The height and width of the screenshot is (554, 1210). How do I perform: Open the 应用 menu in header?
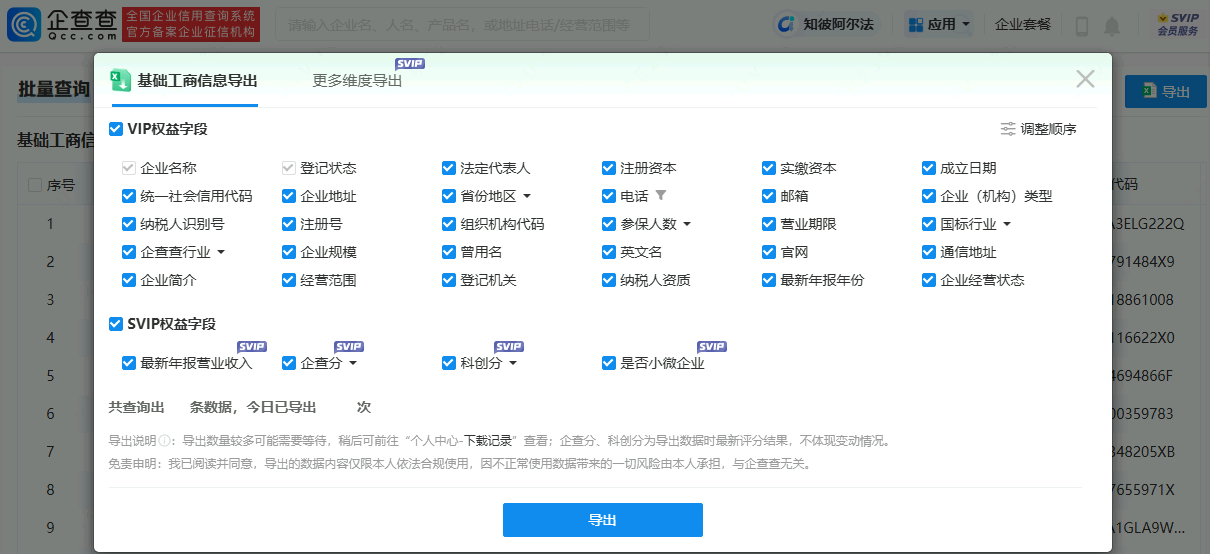coord(939,25)
